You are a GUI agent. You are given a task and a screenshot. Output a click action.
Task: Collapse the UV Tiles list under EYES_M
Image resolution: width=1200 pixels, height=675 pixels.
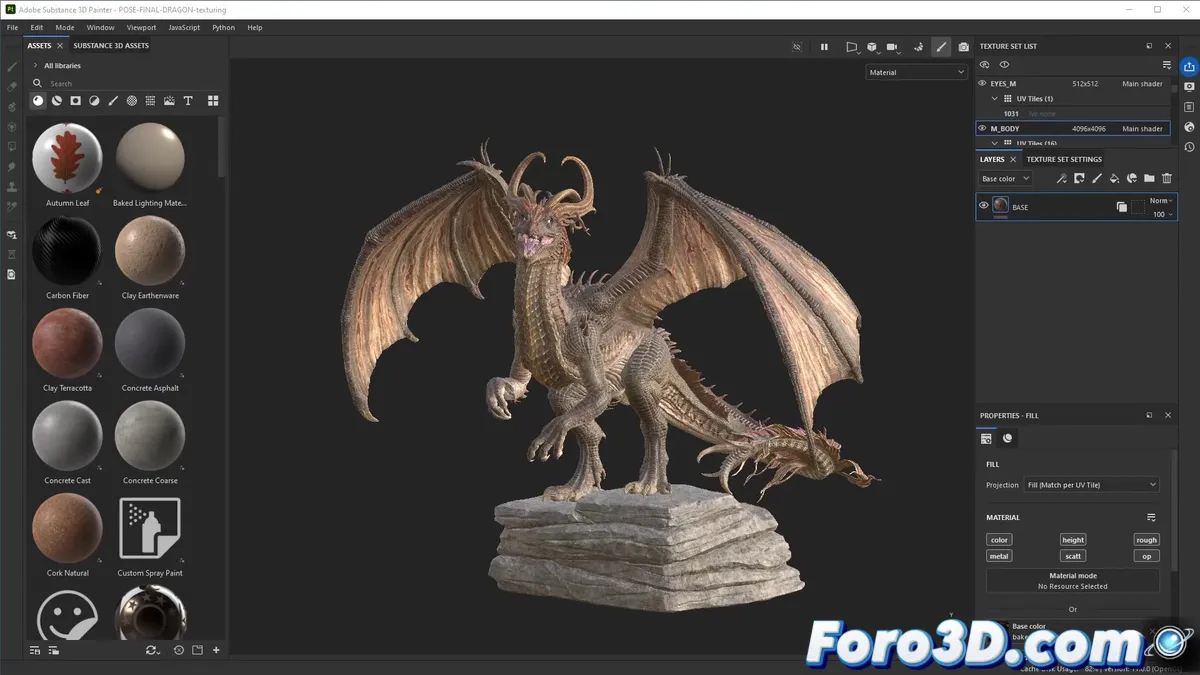(x=994, y=98)
